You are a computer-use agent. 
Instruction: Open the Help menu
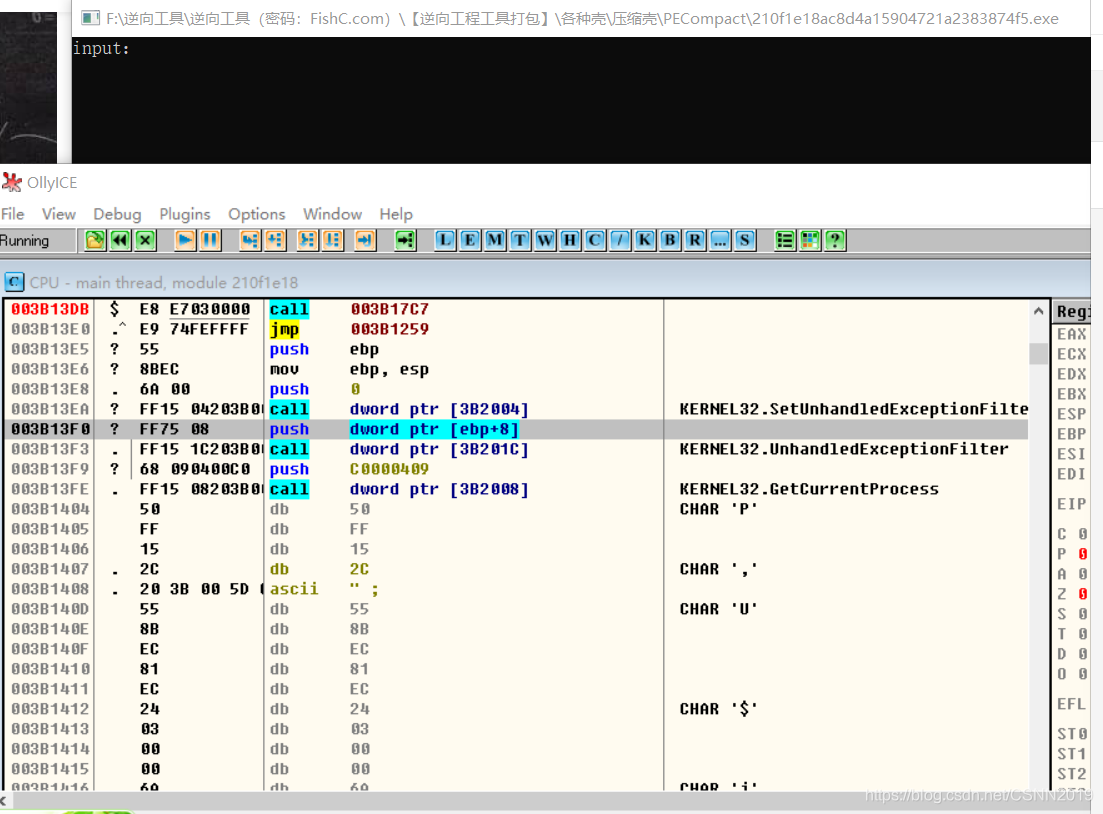click(x=396, y=214)
